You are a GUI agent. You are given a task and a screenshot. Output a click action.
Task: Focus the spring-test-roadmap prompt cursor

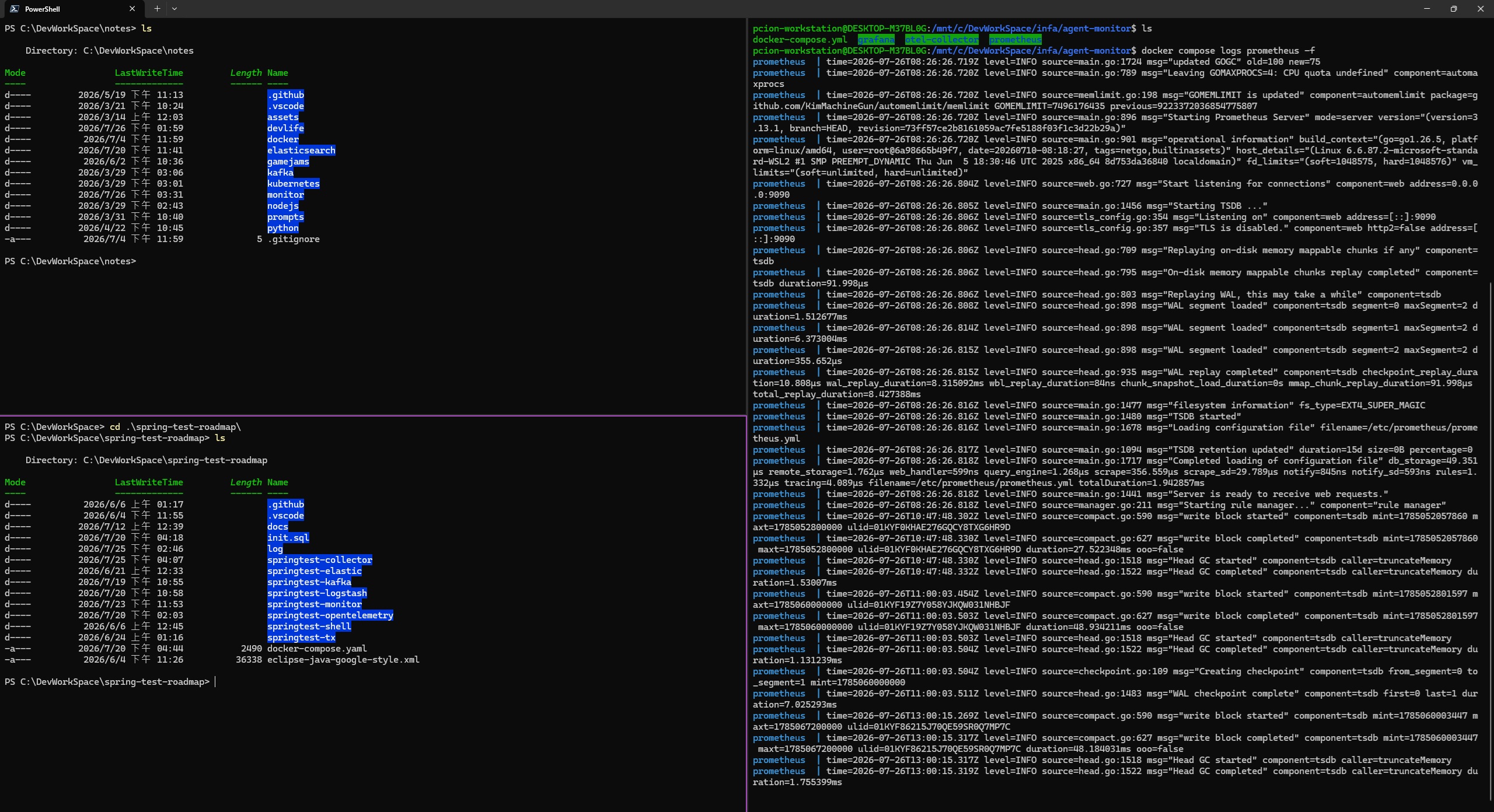[x=215, y=682]
